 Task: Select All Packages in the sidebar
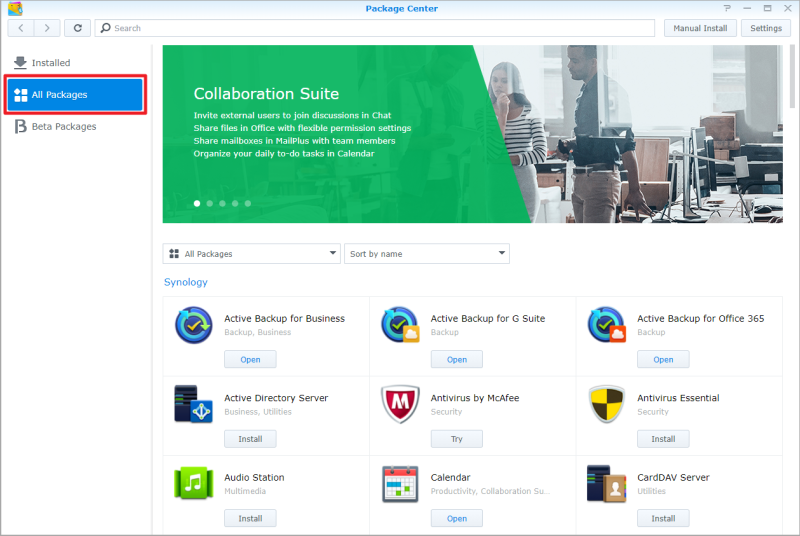point(76,94)
